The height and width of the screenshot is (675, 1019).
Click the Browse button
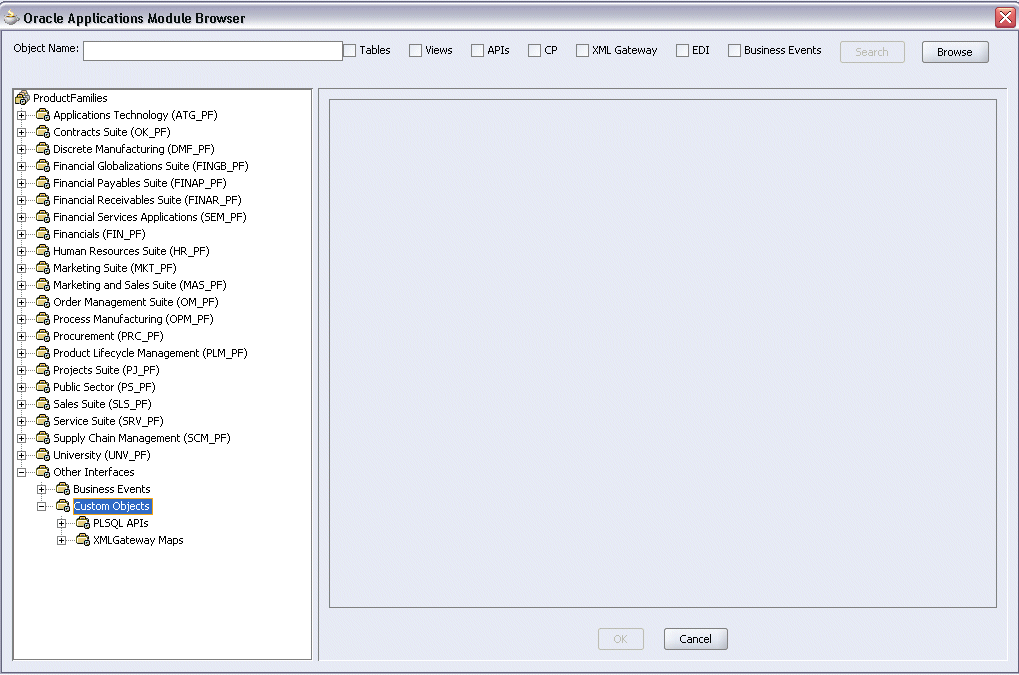(955, 52)
